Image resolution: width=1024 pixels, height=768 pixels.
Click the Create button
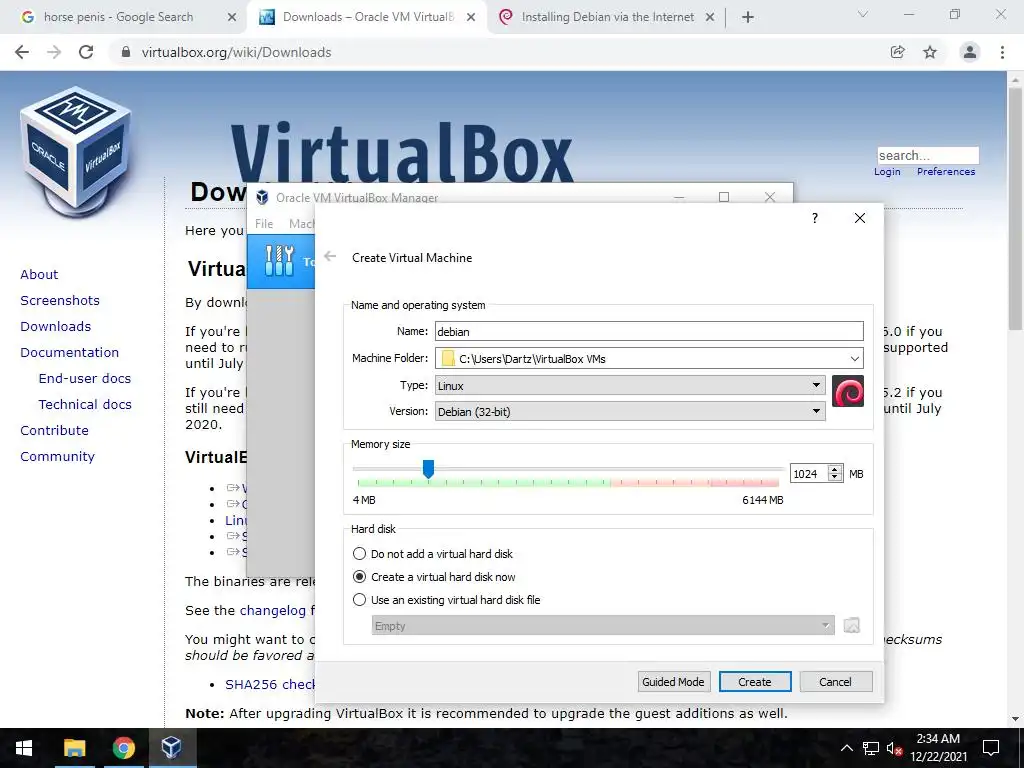point(755,682)
